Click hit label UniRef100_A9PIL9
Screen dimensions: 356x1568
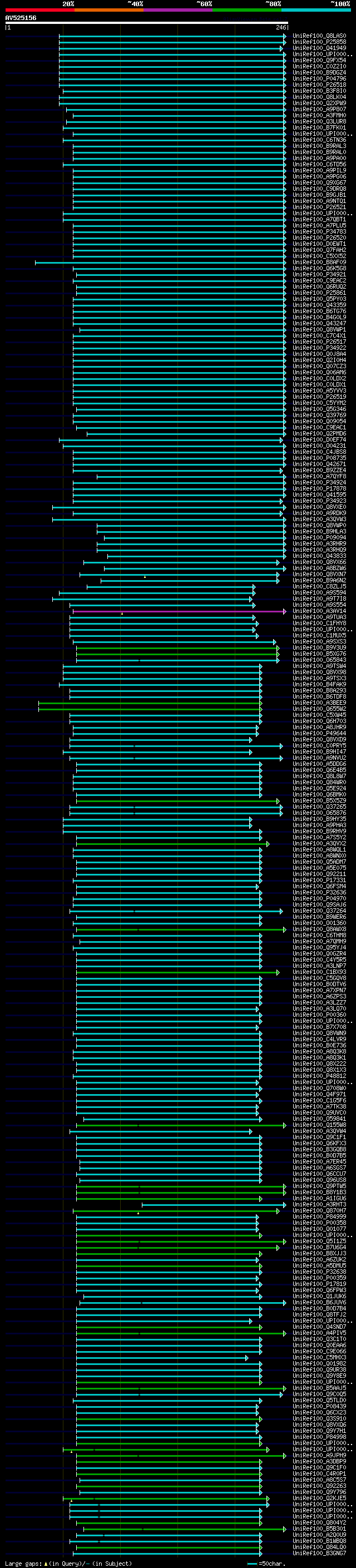[x=319, y=170]
